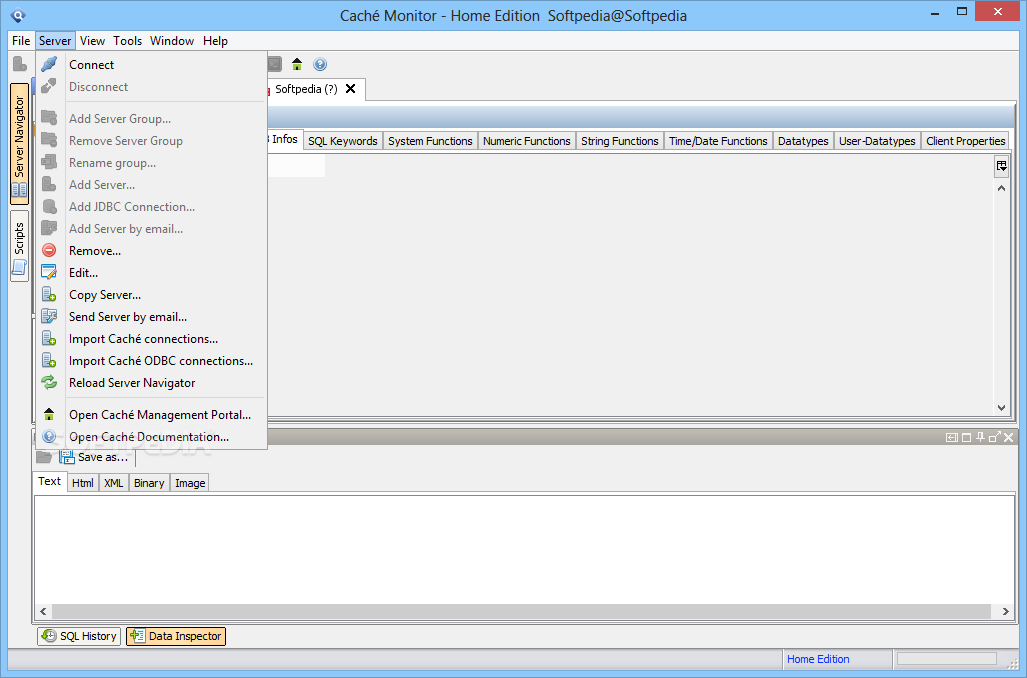Click the horizontal scrollbar left arrow
This screenshot has height=678, width=1027.
pyautogui.click(x=43, y=611)
